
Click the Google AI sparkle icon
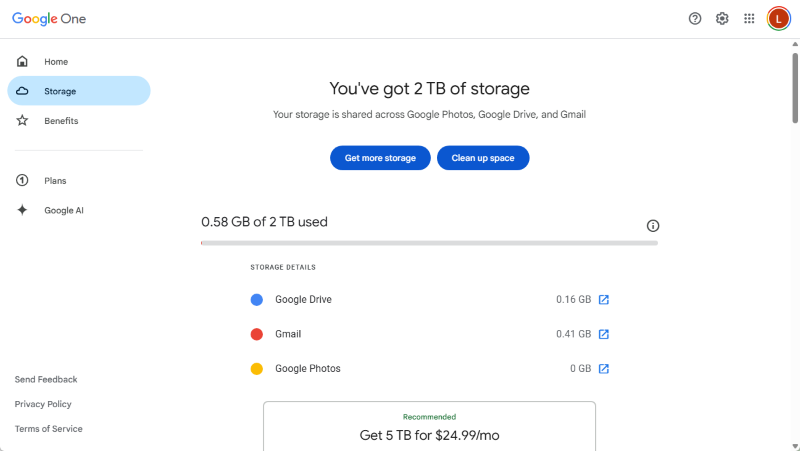[22, 210]
